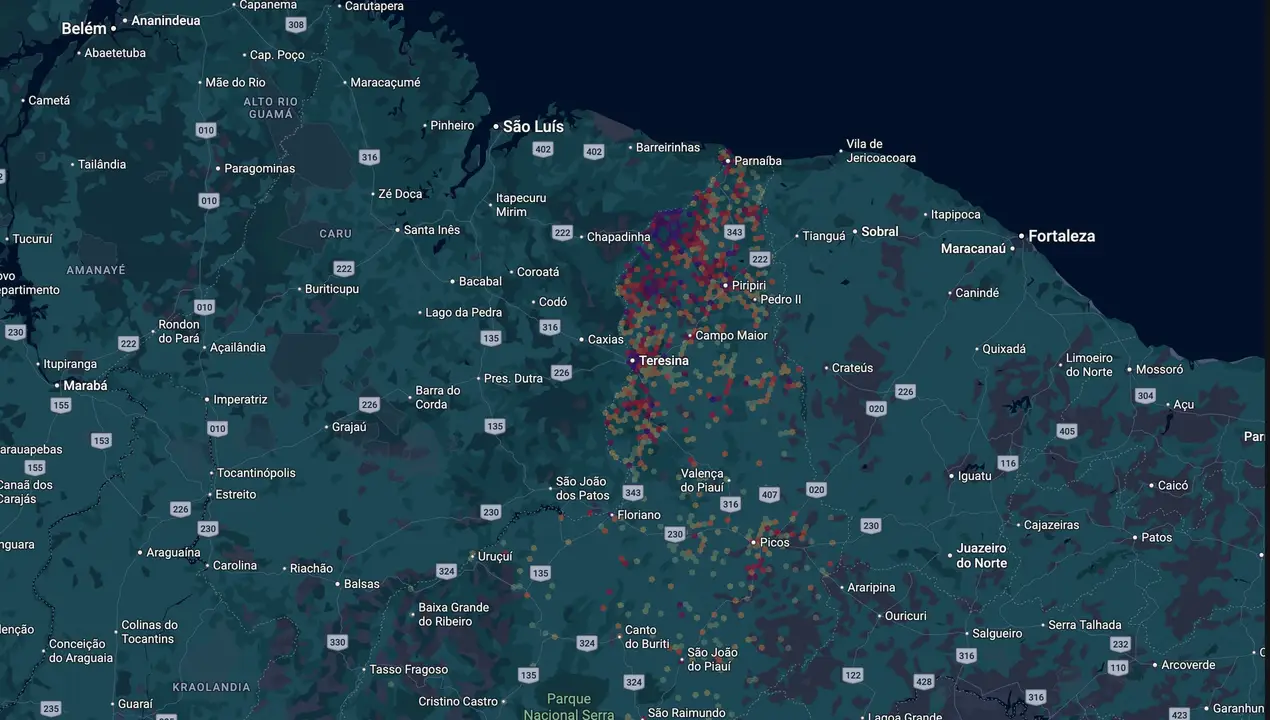
Task: Click the Campo Maior label
Action: point(731,337)
